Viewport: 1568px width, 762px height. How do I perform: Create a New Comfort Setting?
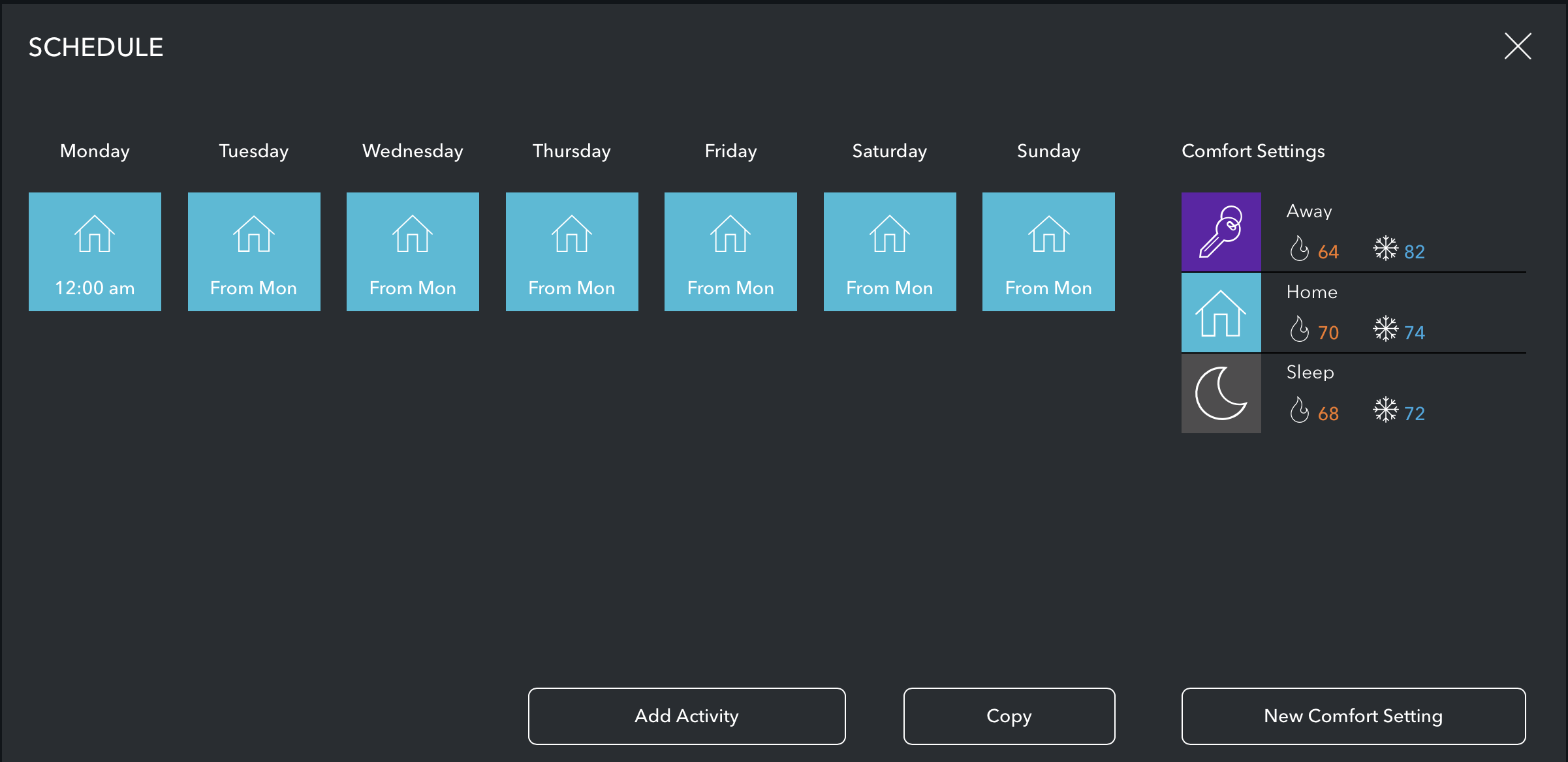click(1353, 716)
